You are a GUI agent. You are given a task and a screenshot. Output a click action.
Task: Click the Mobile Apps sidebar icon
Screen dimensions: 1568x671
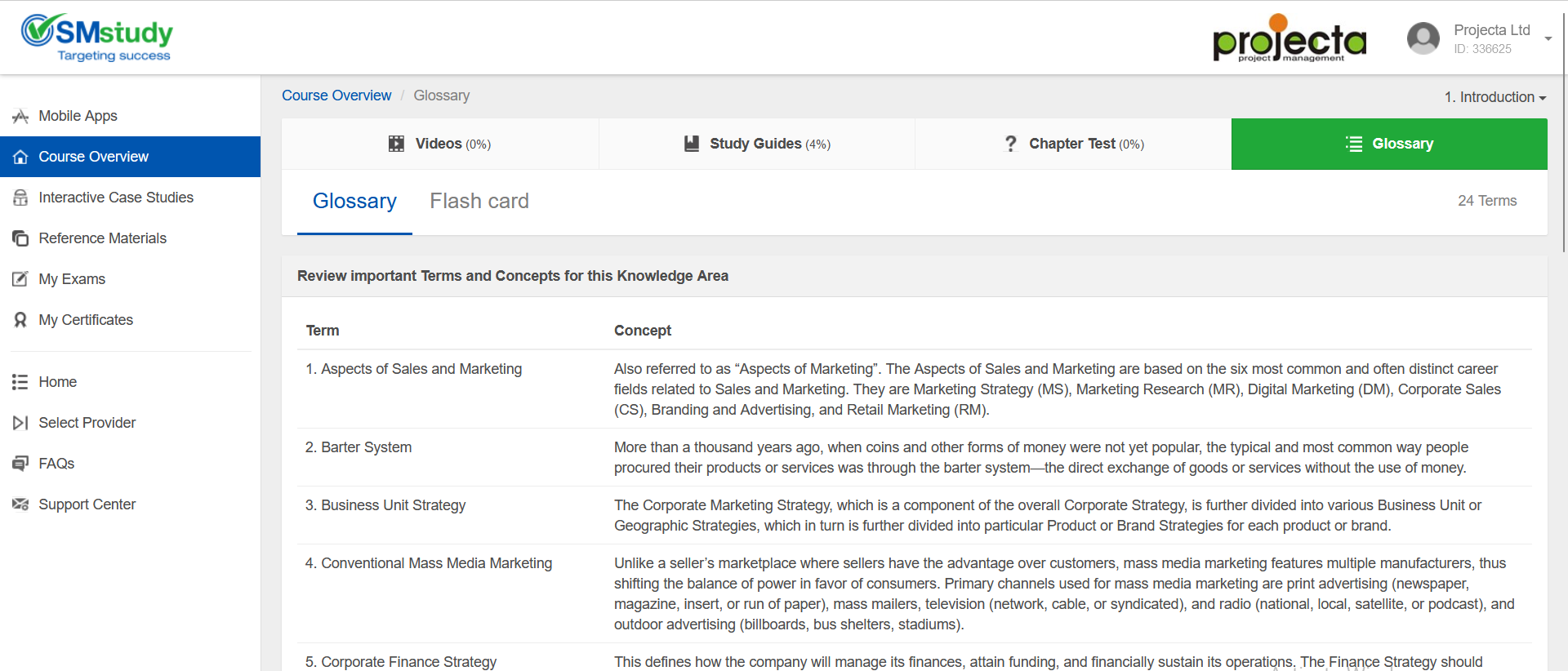pyautogui.click(x=20, y=116)
